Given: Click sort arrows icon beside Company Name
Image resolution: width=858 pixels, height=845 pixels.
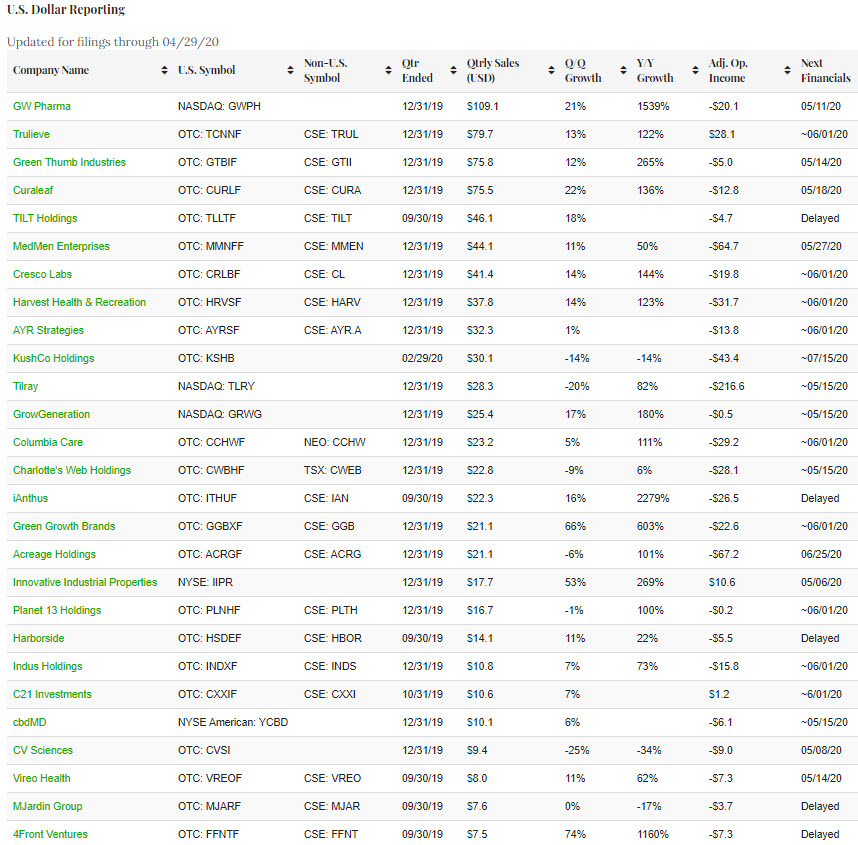Looking at the screenshot, I should coord(165,71).
